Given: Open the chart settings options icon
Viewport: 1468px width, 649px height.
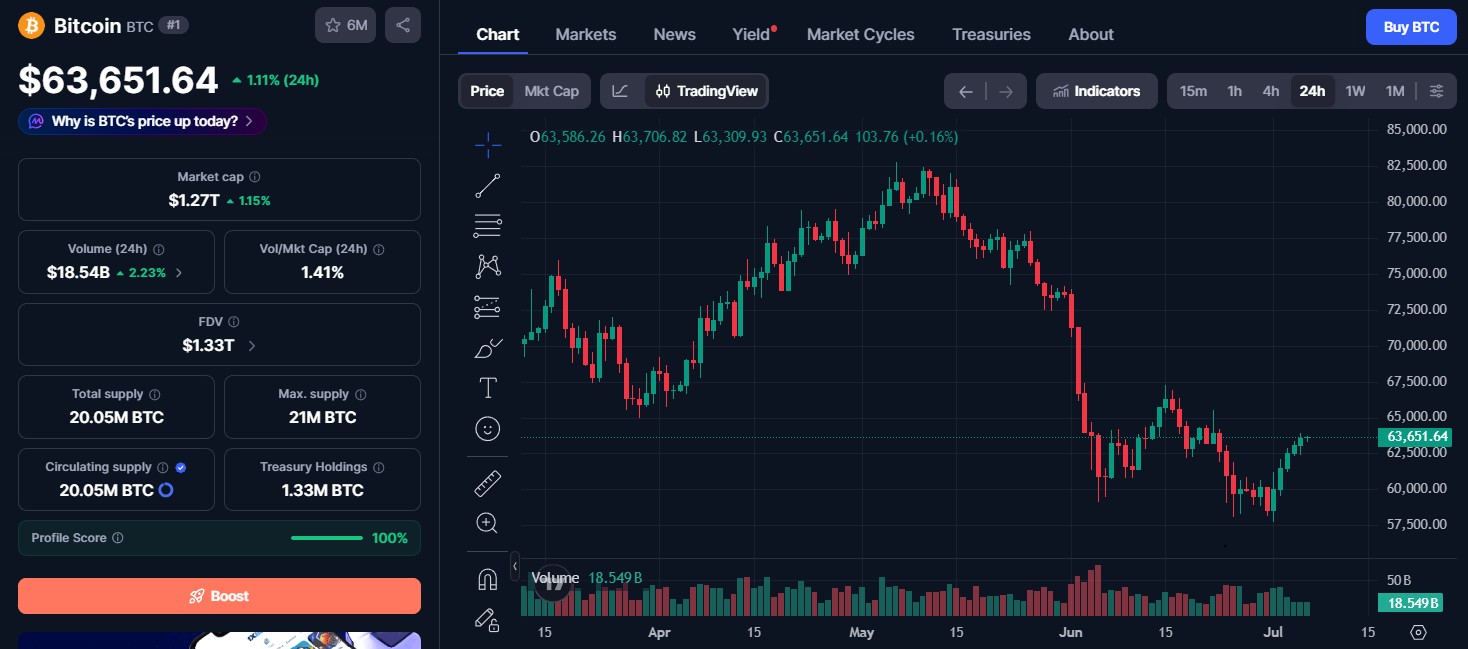Looking at the screenshot, I should tap(1436, 91).
